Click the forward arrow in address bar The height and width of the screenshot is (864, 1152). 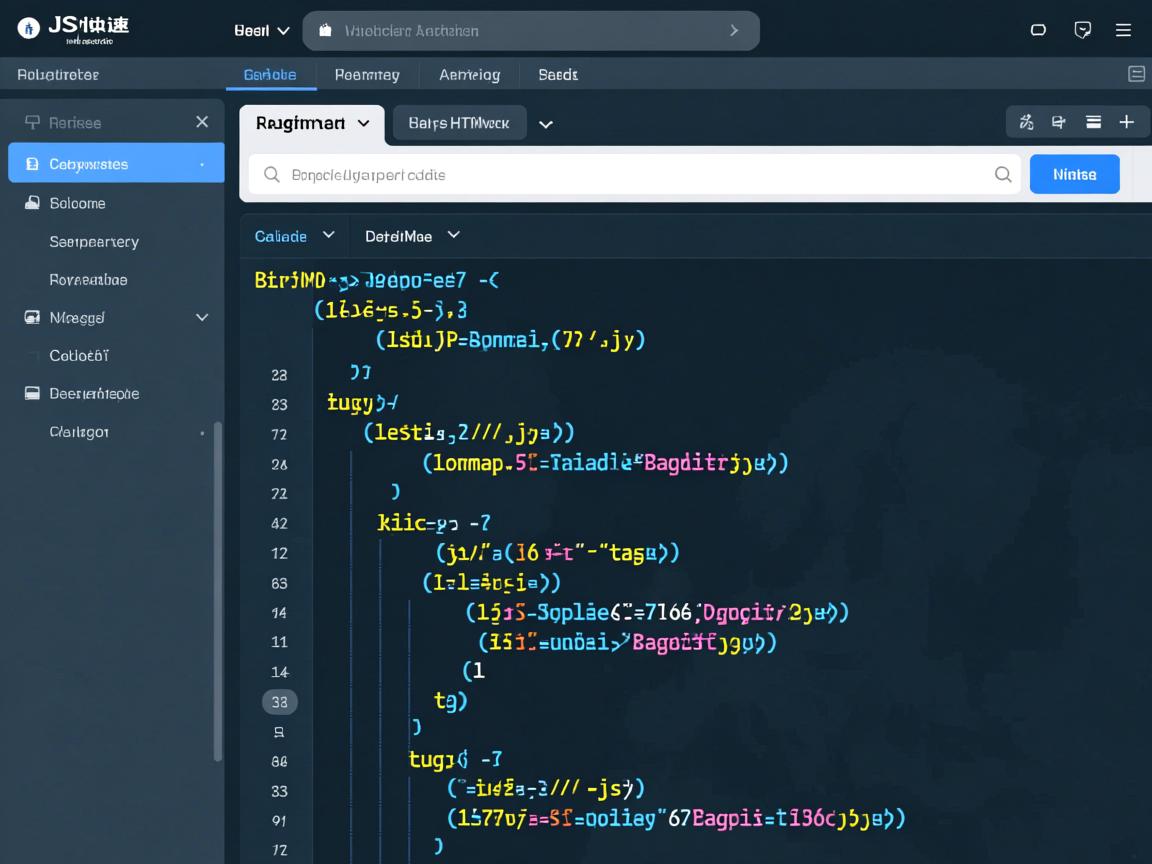pyautogui.click(x=734, y=31)
